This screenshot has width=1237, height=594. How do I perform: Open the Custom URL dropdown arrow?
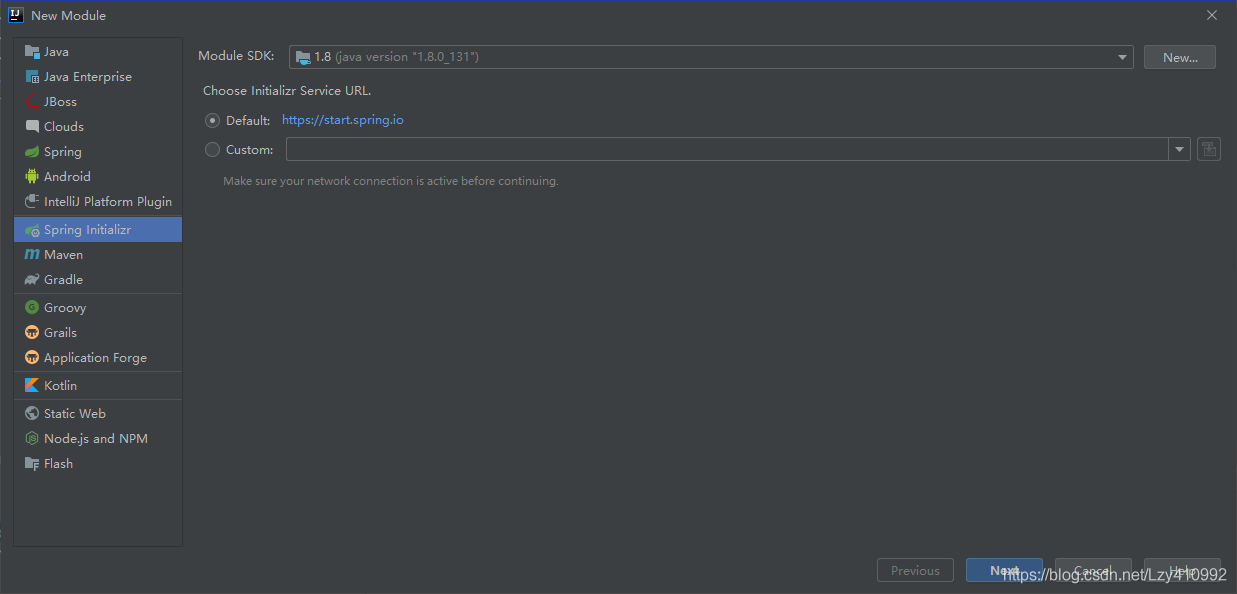click(1180, 150)
